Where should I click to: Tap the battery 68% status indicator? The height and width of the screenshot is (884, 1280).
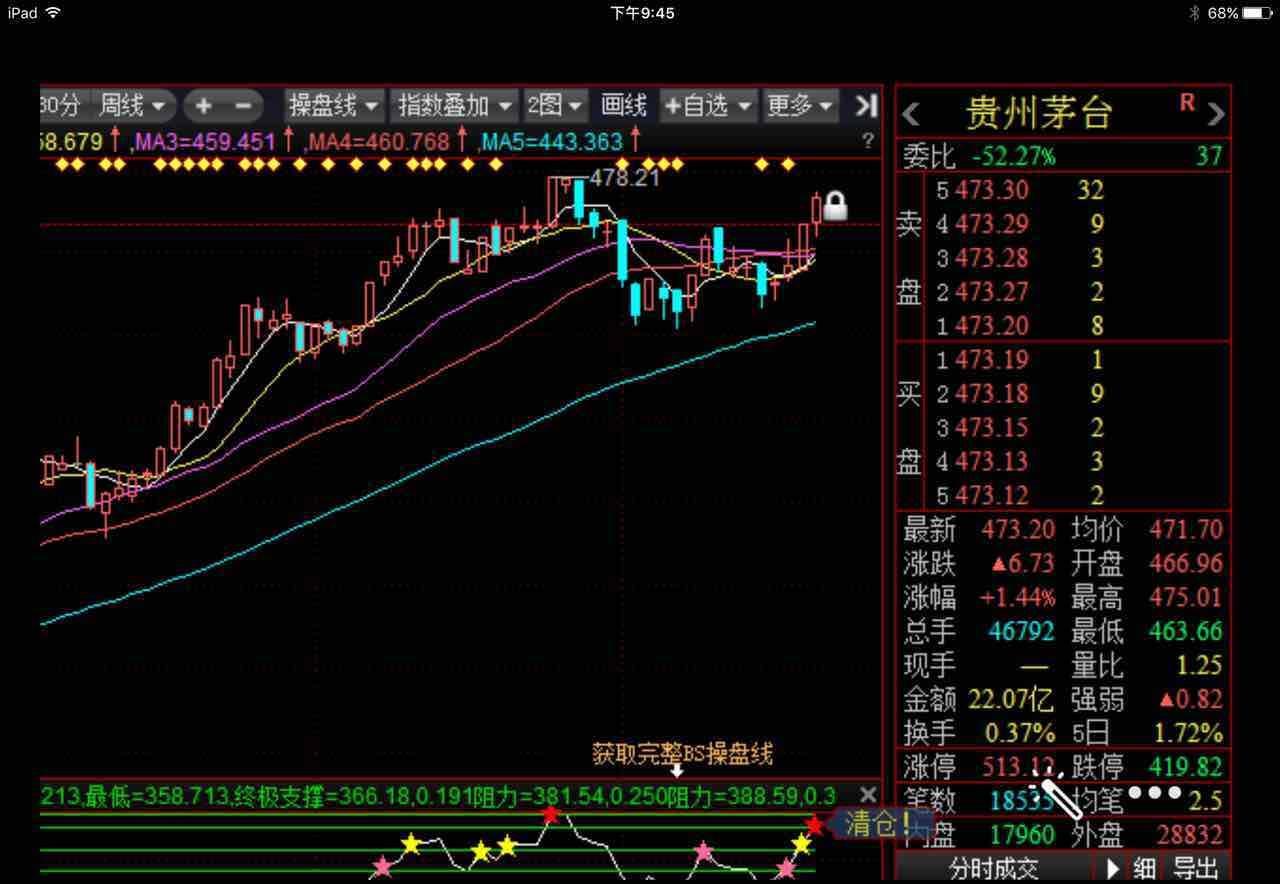point(1238,13)
